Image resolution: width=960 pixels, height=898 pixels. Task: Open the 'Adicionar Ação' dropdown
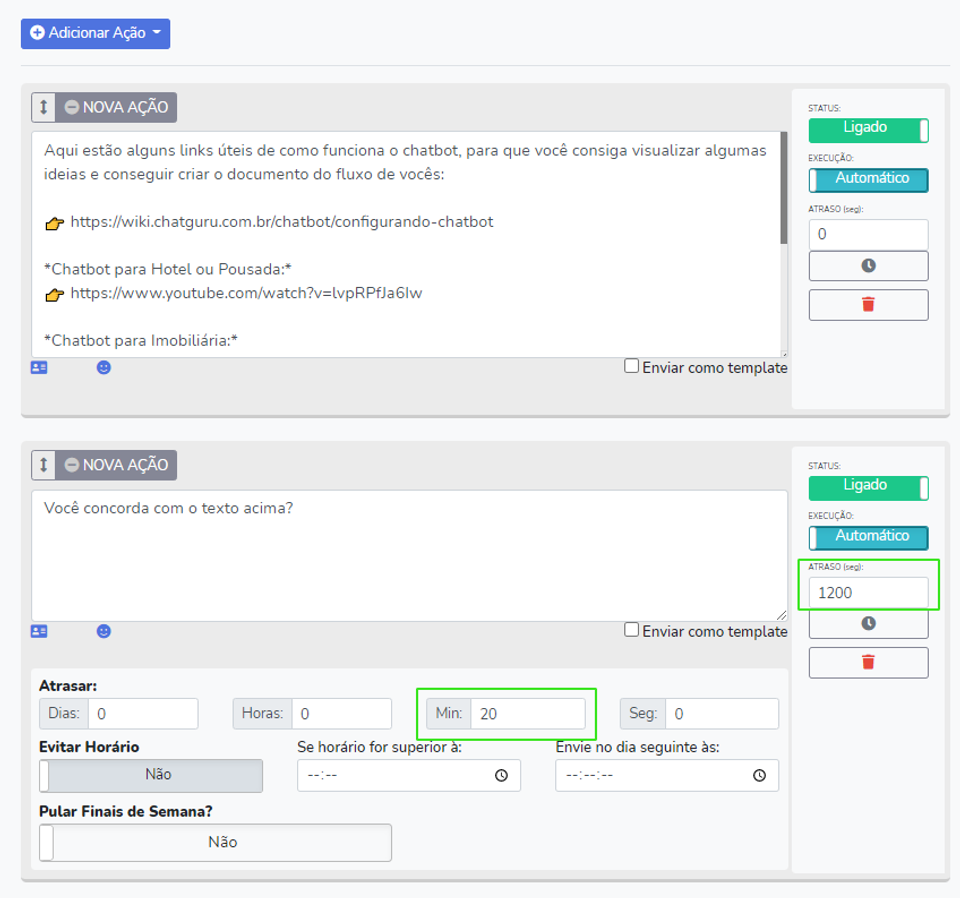pyautogui.click(x=95, y=33)
